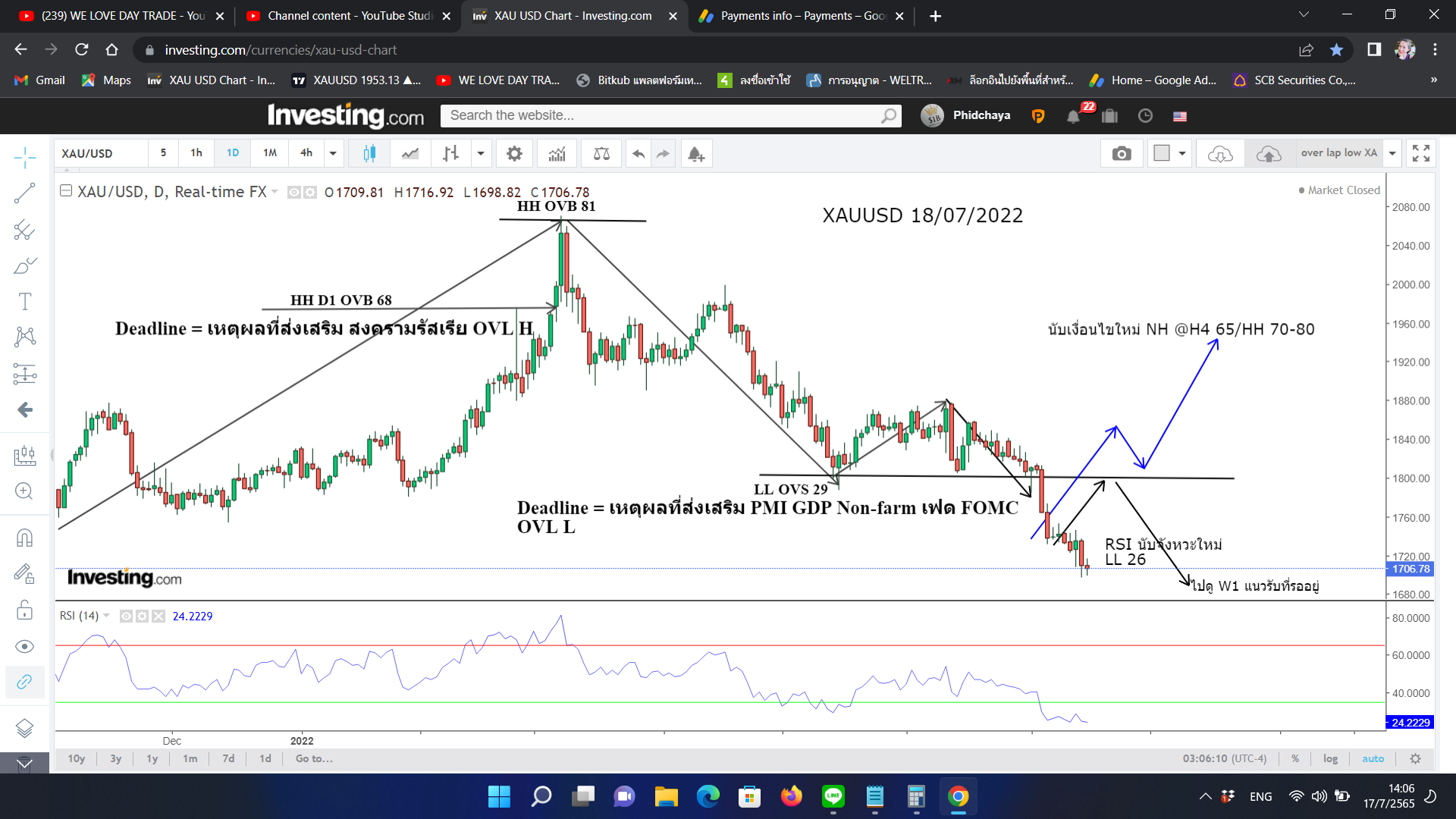The height and width of the screenshot is (819, 1456).
Task: Select the measure price range tool
Action: coord(24,373)
